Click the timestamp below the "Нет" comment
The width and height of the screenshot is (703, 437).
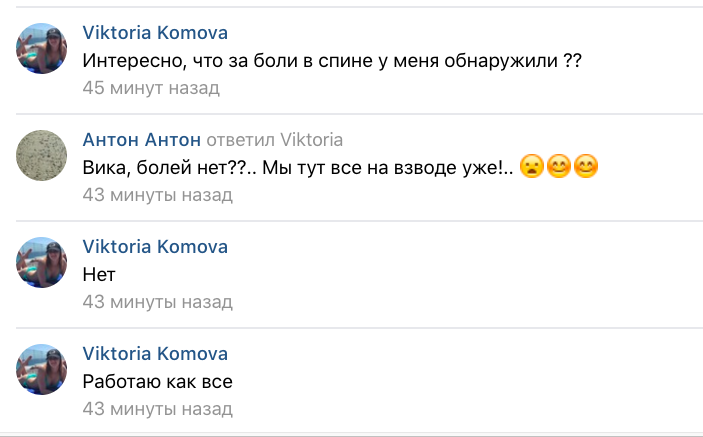(x=157, y=301)
